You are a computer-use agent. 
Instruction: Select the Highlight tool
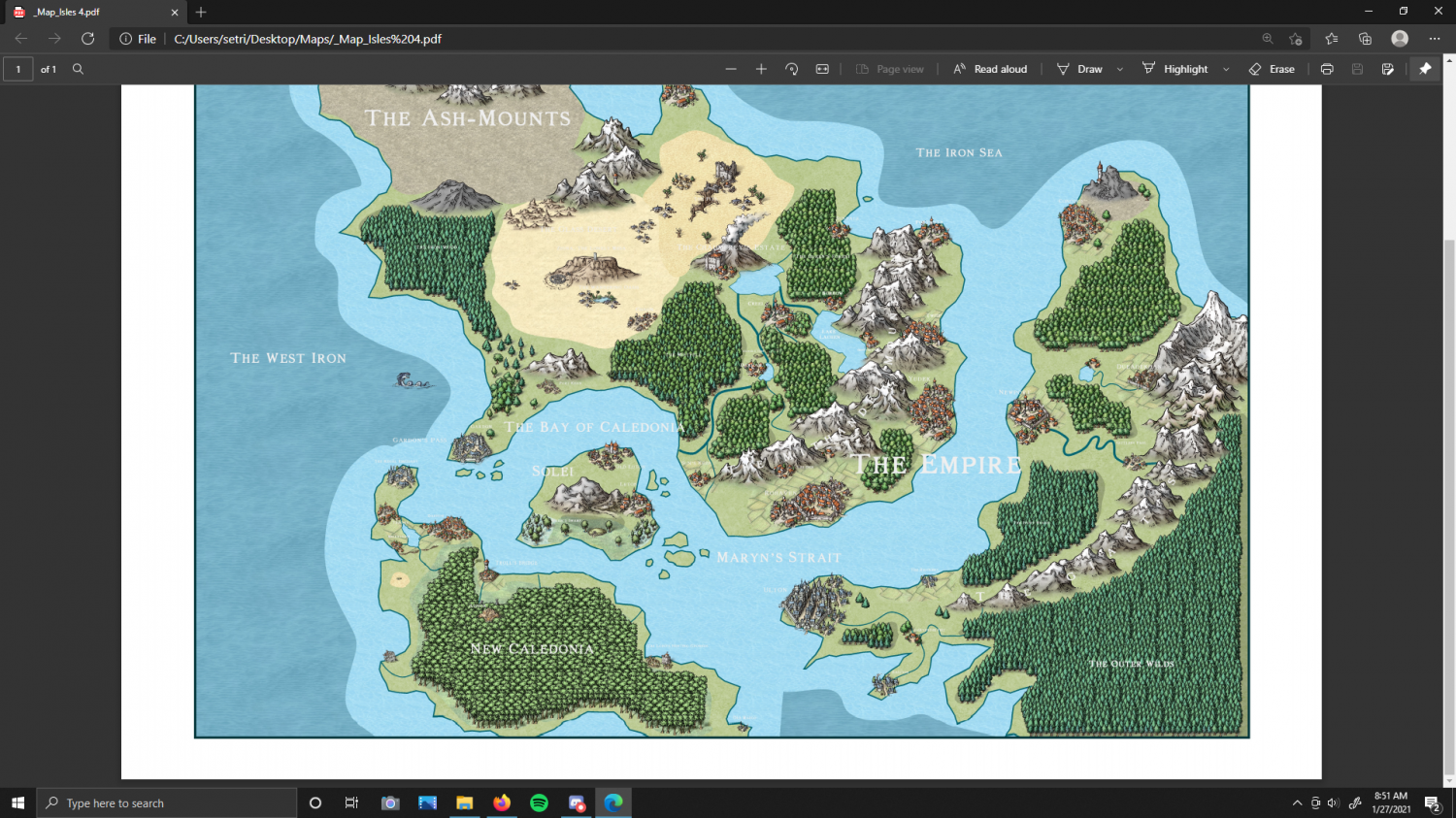pos(1175,69)
